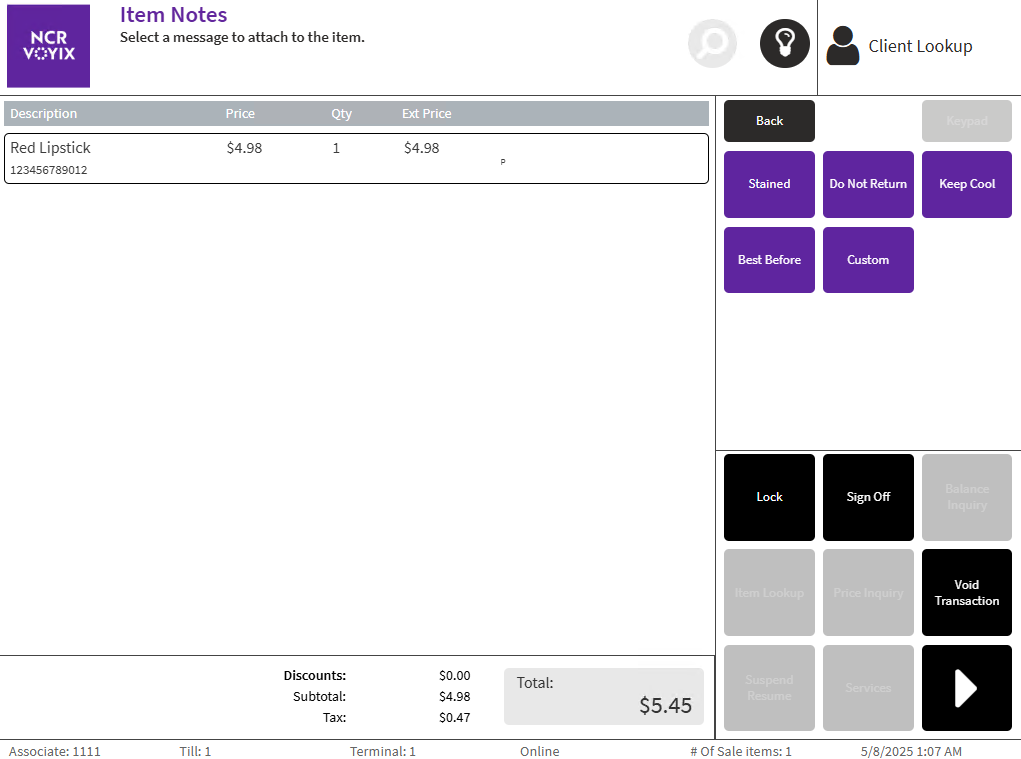This screenshot has height=759, width=1021.
Task: Click the NCR Voyix logo
Action: coord(48,46)
